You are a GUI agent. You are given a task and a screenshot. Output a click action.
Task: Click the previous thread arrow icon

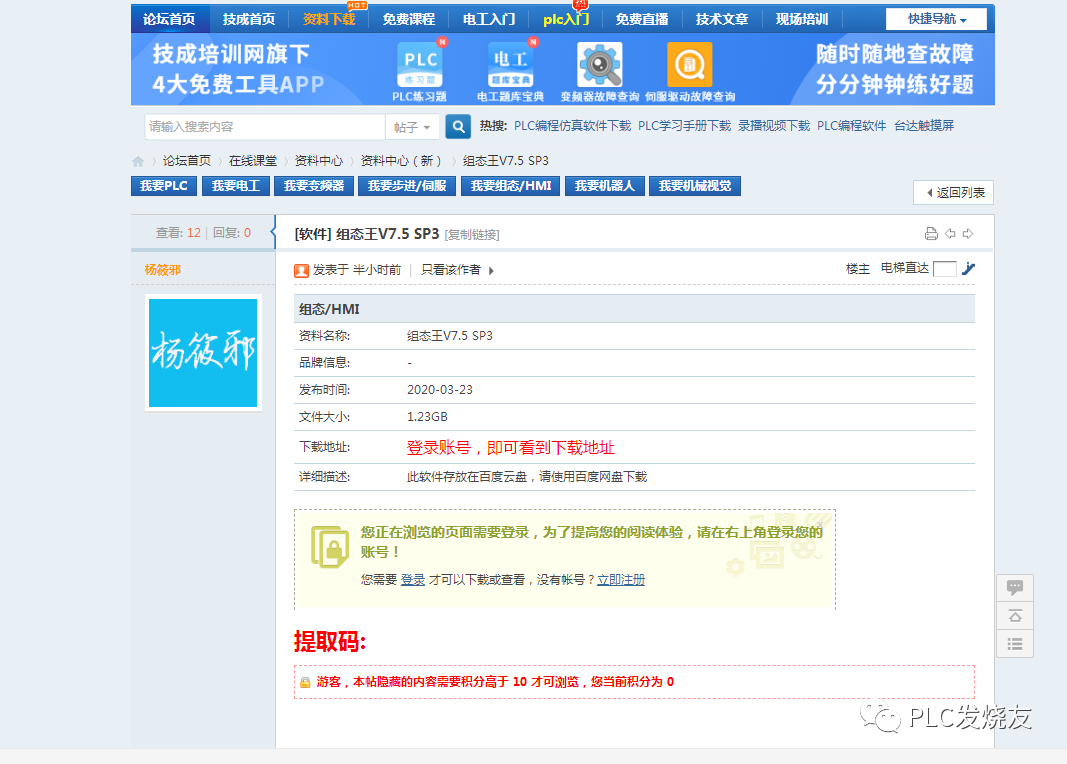[x=950, y=233]
